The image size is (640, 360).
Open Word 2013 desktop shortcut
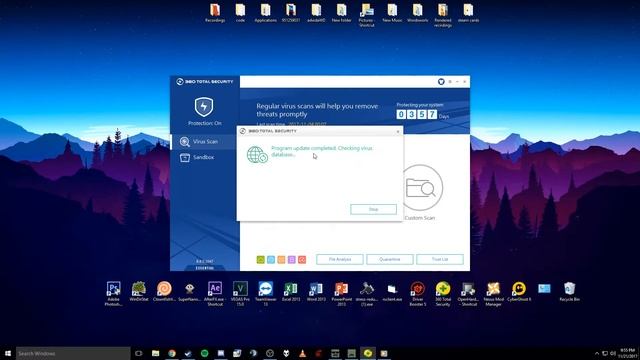coord(316,291)
